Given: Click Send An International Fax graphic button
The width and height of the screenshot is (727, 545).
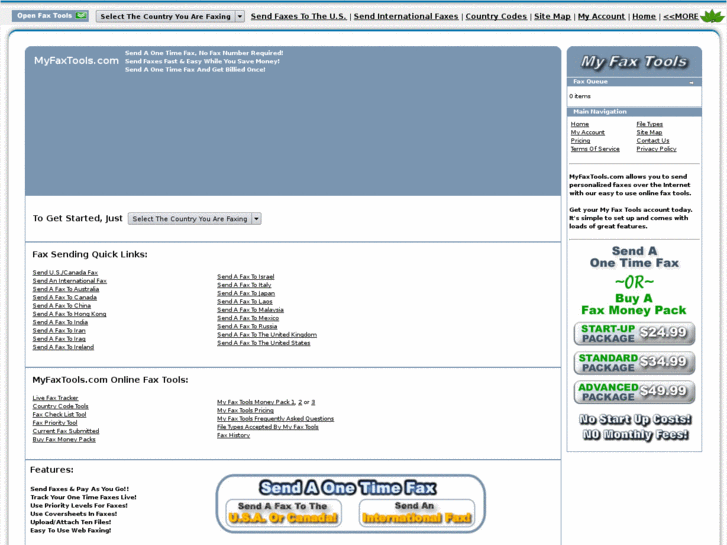Looking at the screenshot, I should pos(416,513).
